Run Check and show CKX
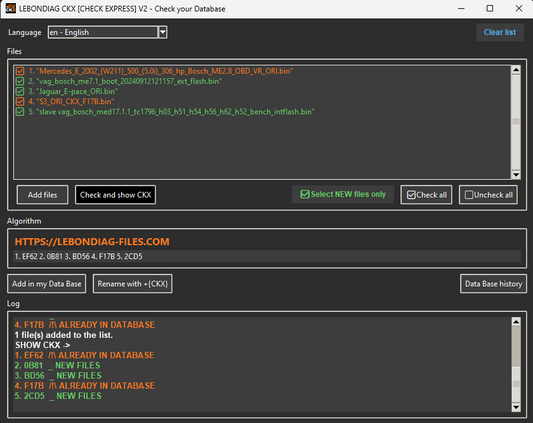Screen dimensions: 533x423 115,195
